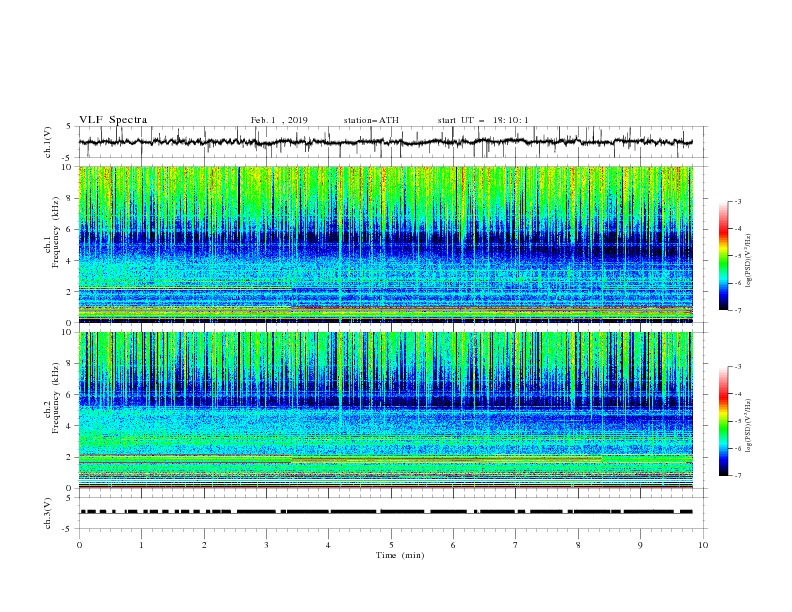Image resolution: width=792 pixels, height=612 pixels.
Task: Click time axis tick label "9"
Action: pos(640,545)
